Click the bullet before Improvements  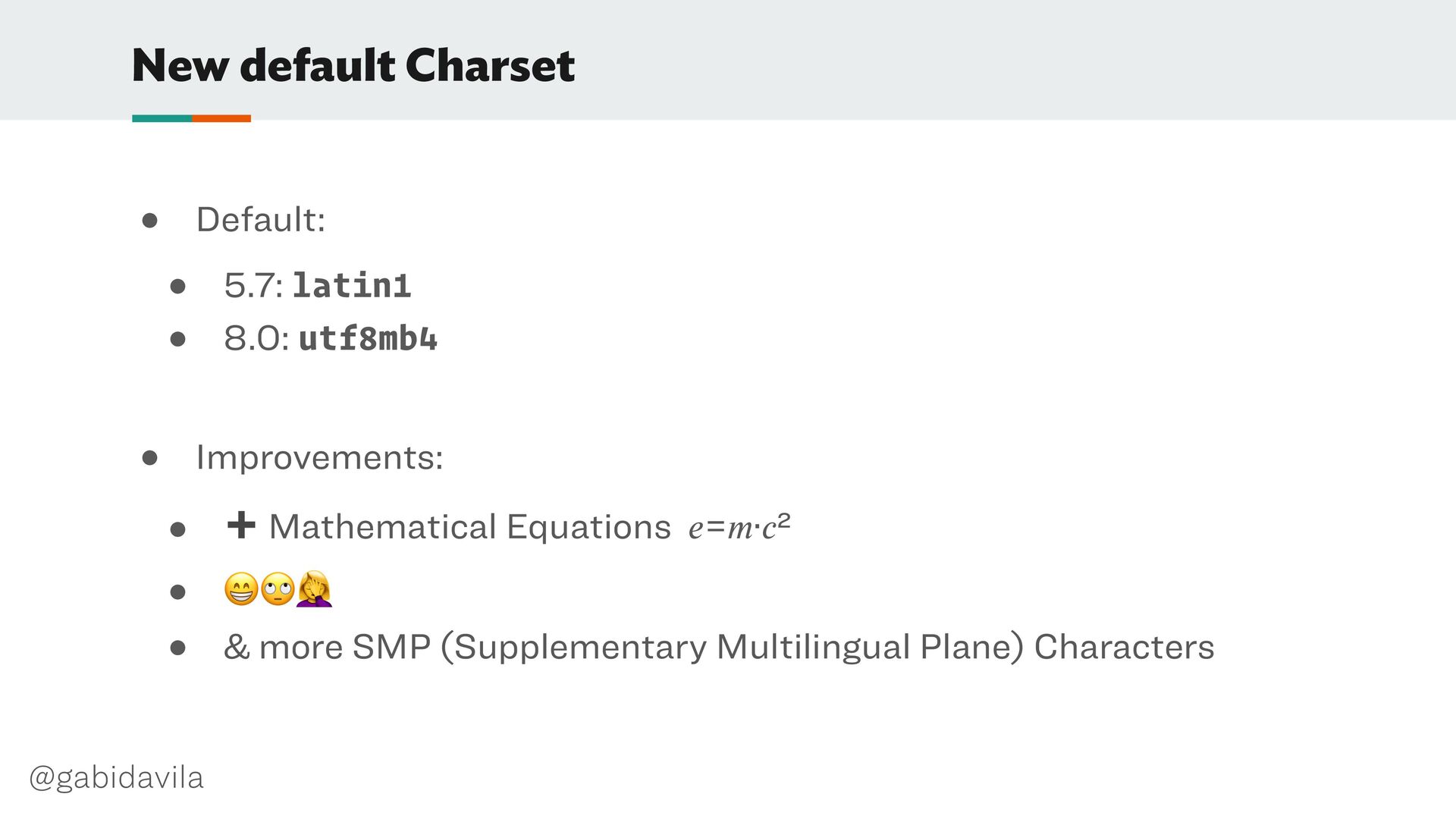pos(149,458)
